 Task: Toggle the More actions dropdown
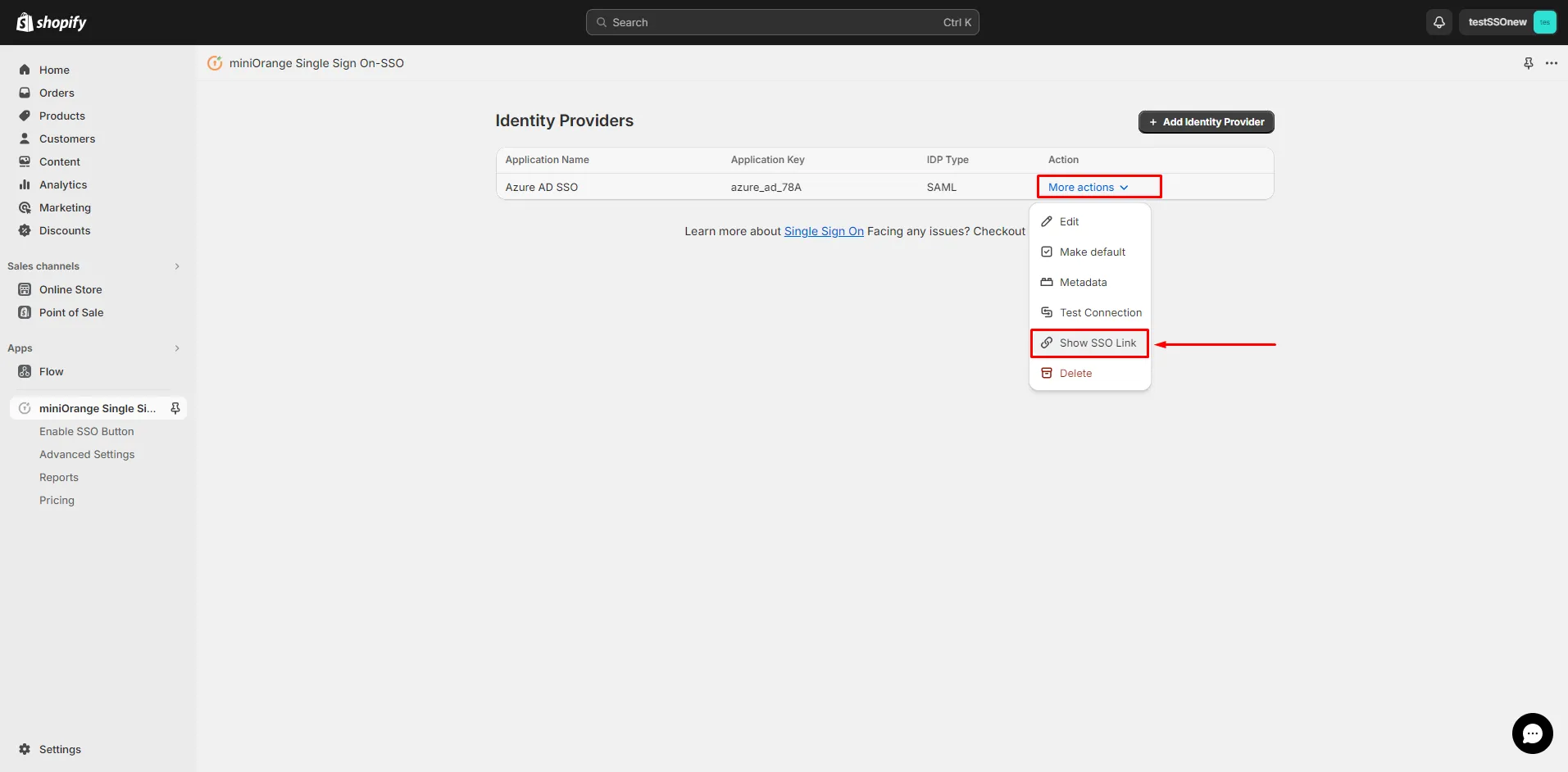pyautogui.click(x=1088, y=187)
